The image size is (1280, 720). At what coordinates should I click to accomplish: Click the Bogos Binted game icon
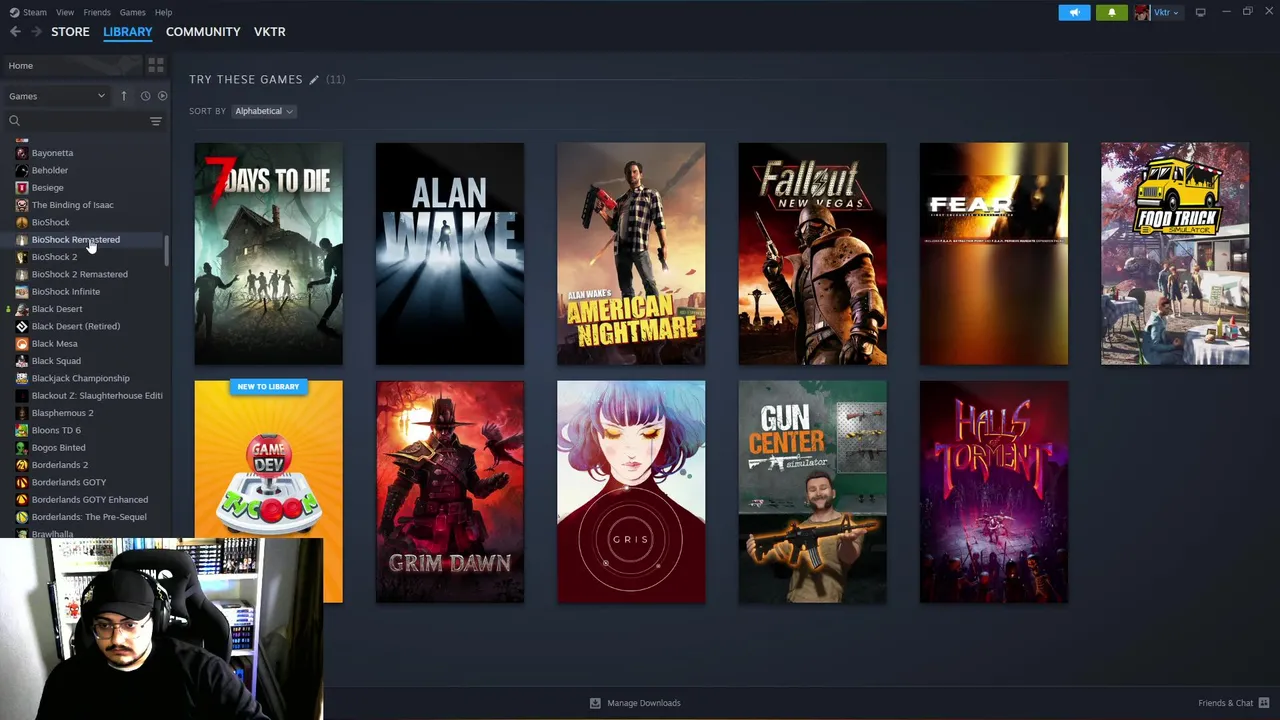point(22,448)
